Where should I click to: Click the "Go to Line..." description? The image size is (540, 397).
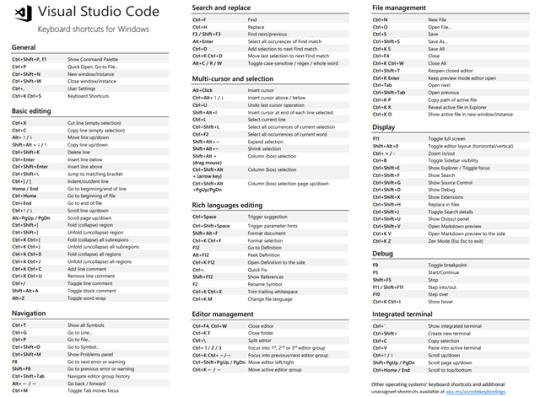point(80,333)
